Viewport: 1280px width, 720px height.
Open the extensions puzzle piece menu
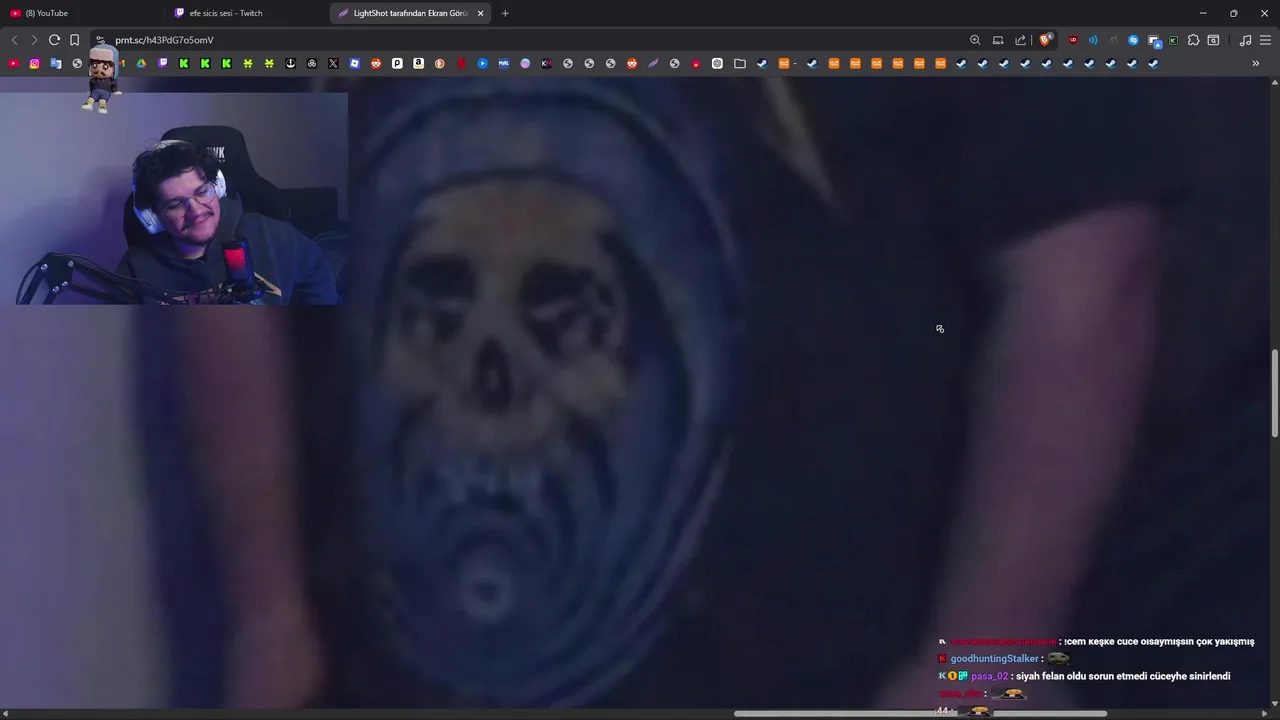pos(1193,40)
